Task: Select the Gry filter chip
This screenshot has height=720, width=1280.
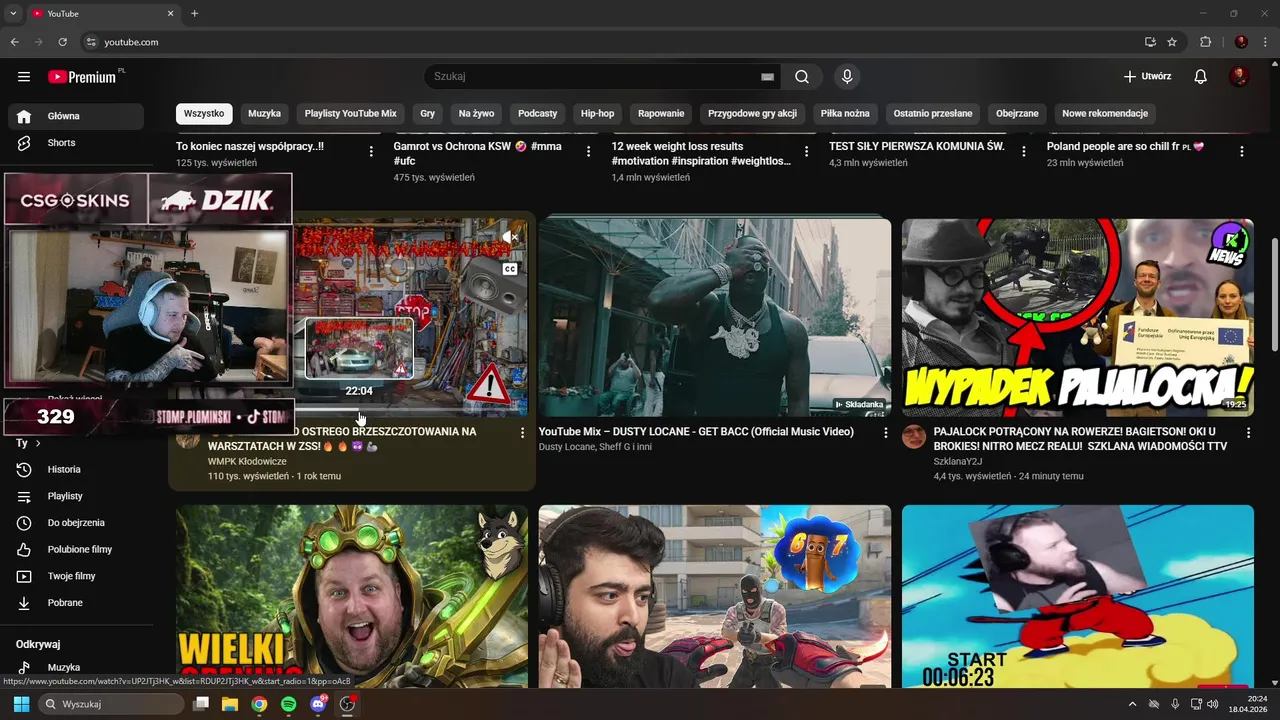Action: tap(427, 114)
